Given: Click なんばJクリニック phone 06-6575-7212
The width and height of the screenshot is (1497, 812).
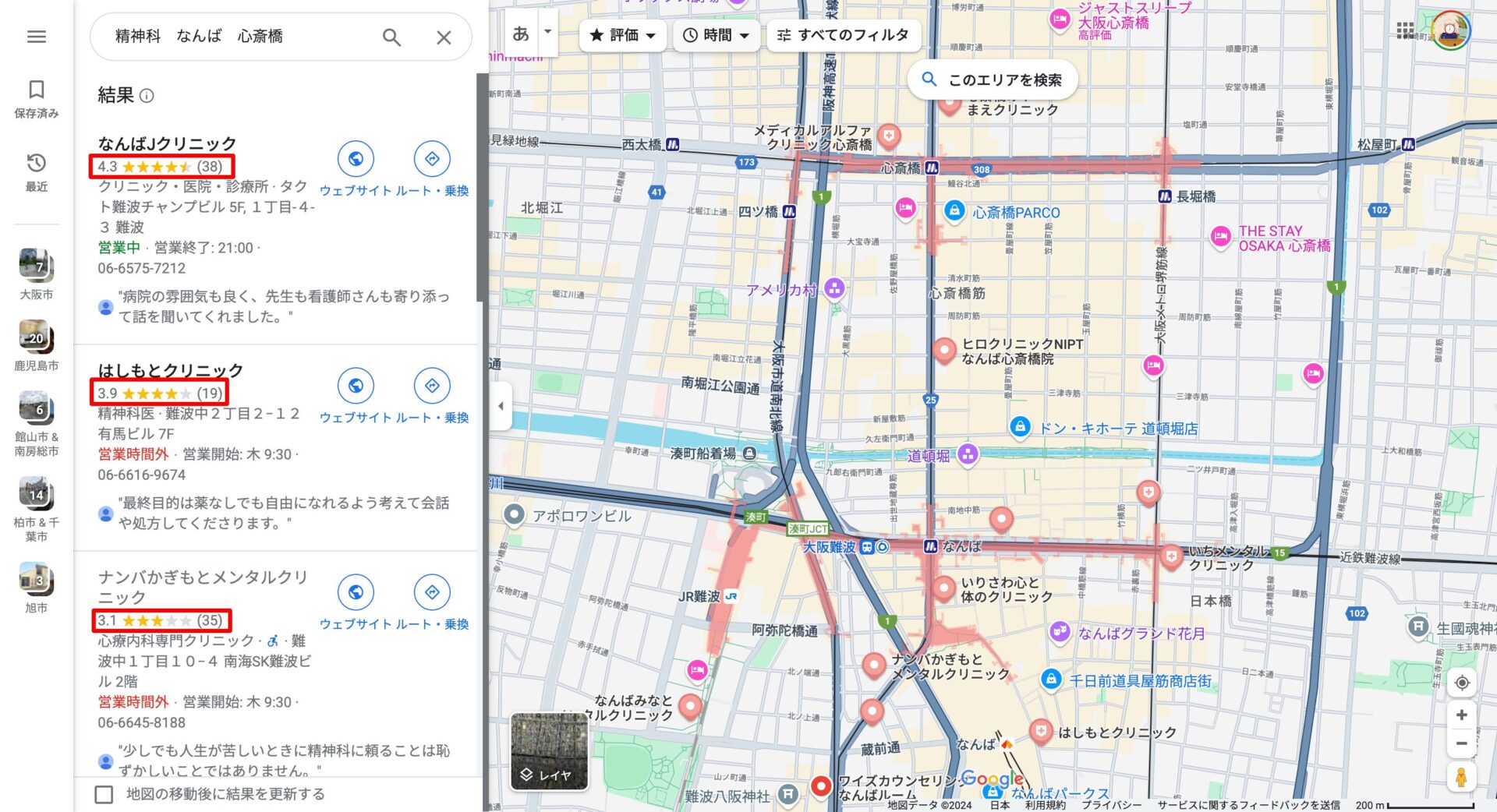Looking at the screenshot, I should coord(142,268).
